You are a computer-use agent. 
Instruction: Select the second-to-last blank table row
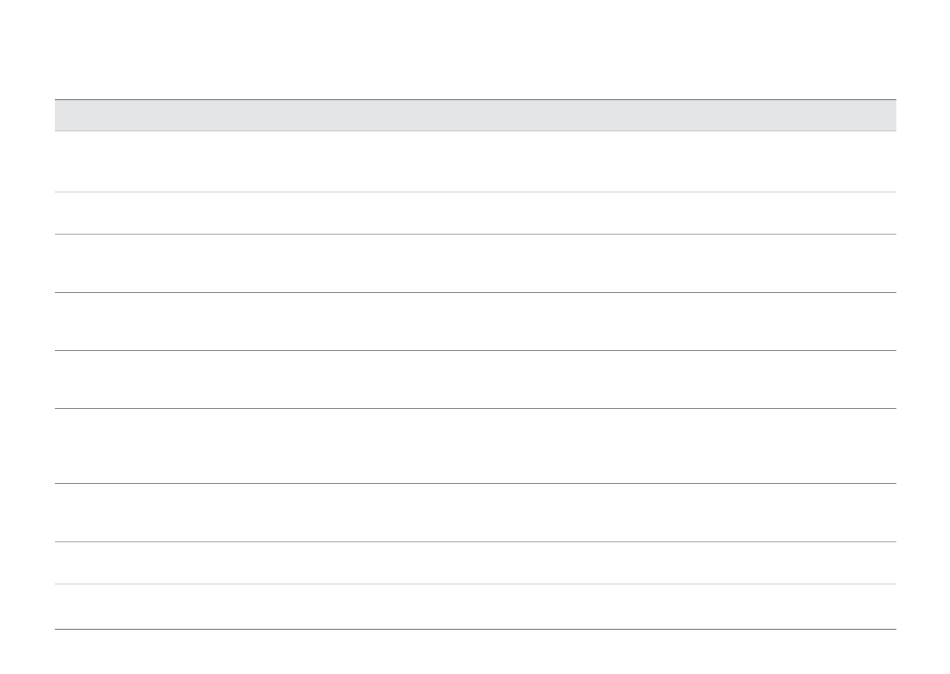(x=475, y=563)
